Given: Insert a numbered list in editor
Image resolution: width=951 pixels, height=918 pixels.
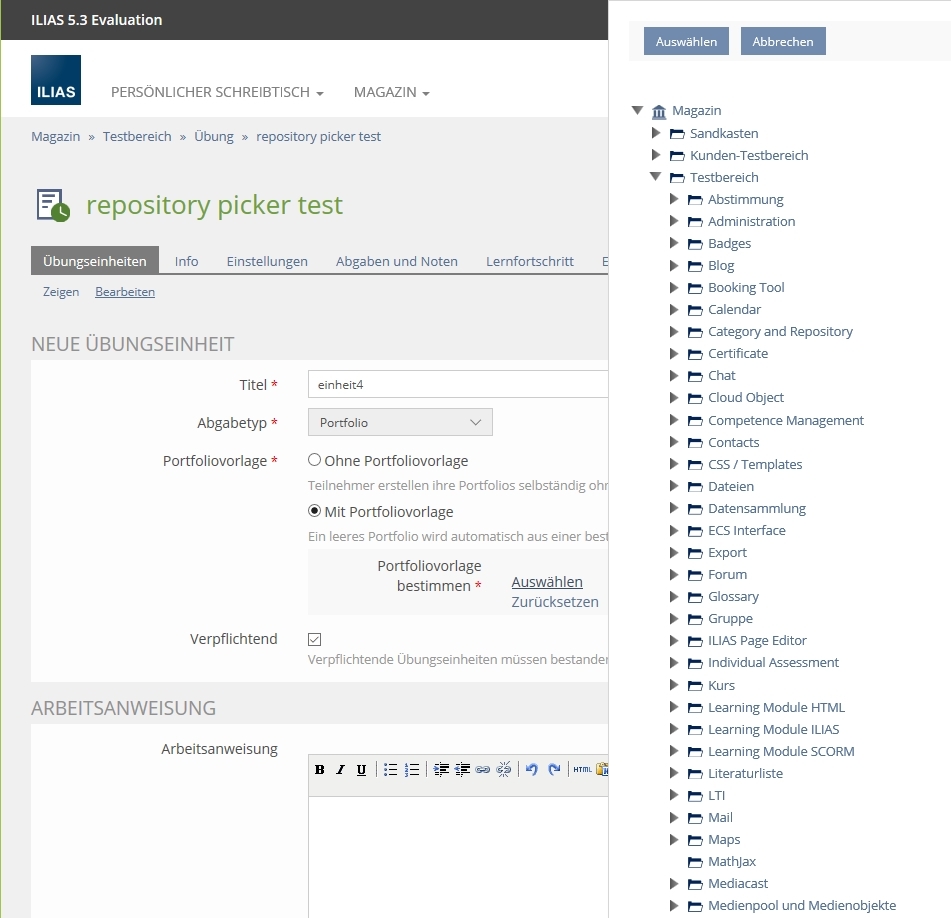Looking at the screenshot, I should pyautogui.click(x=412, y=769).
